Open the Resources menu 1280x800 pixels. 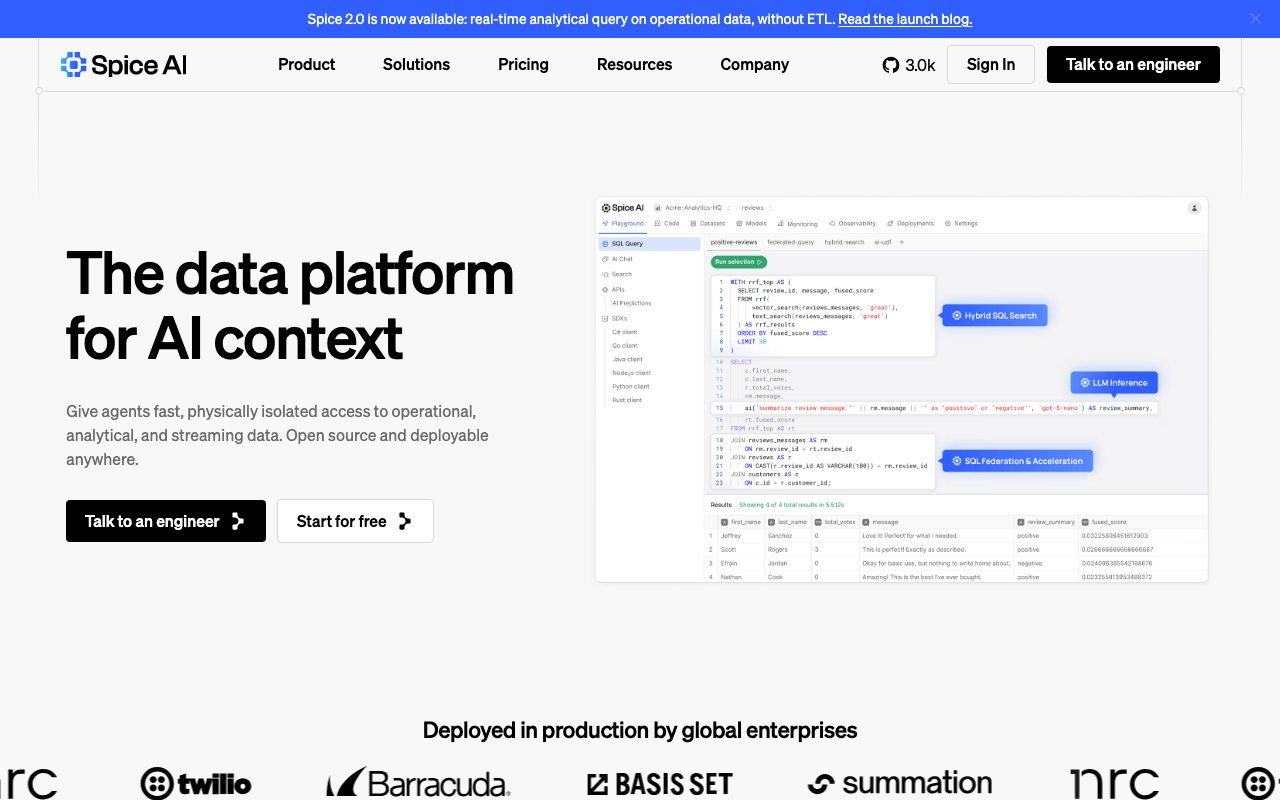(634, 64)
